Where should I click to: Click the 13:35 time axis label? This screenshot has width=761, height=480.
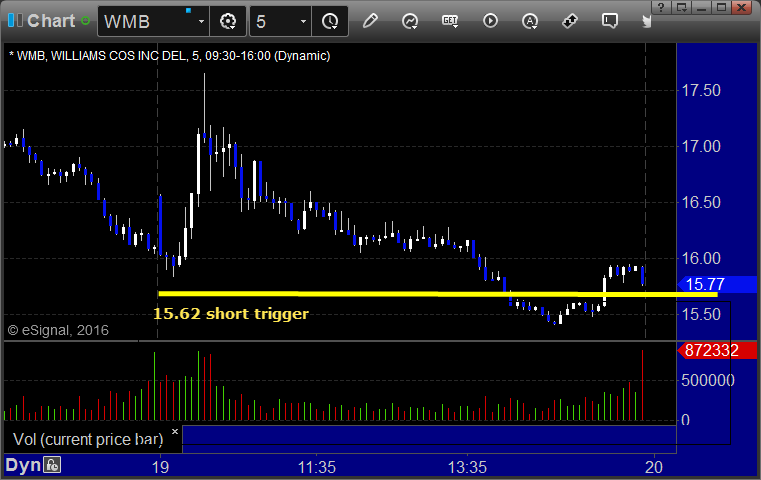(467, 467)
